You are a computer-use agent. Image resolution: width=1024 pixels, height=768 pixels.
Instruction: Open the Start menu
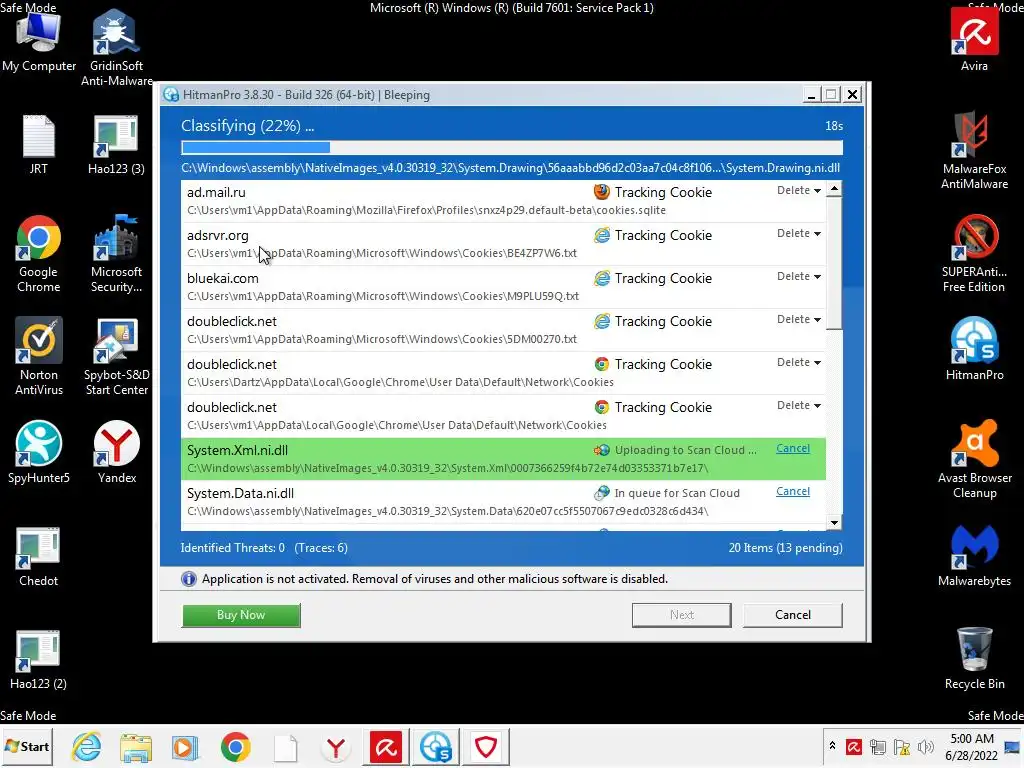[x=27, y=746]
